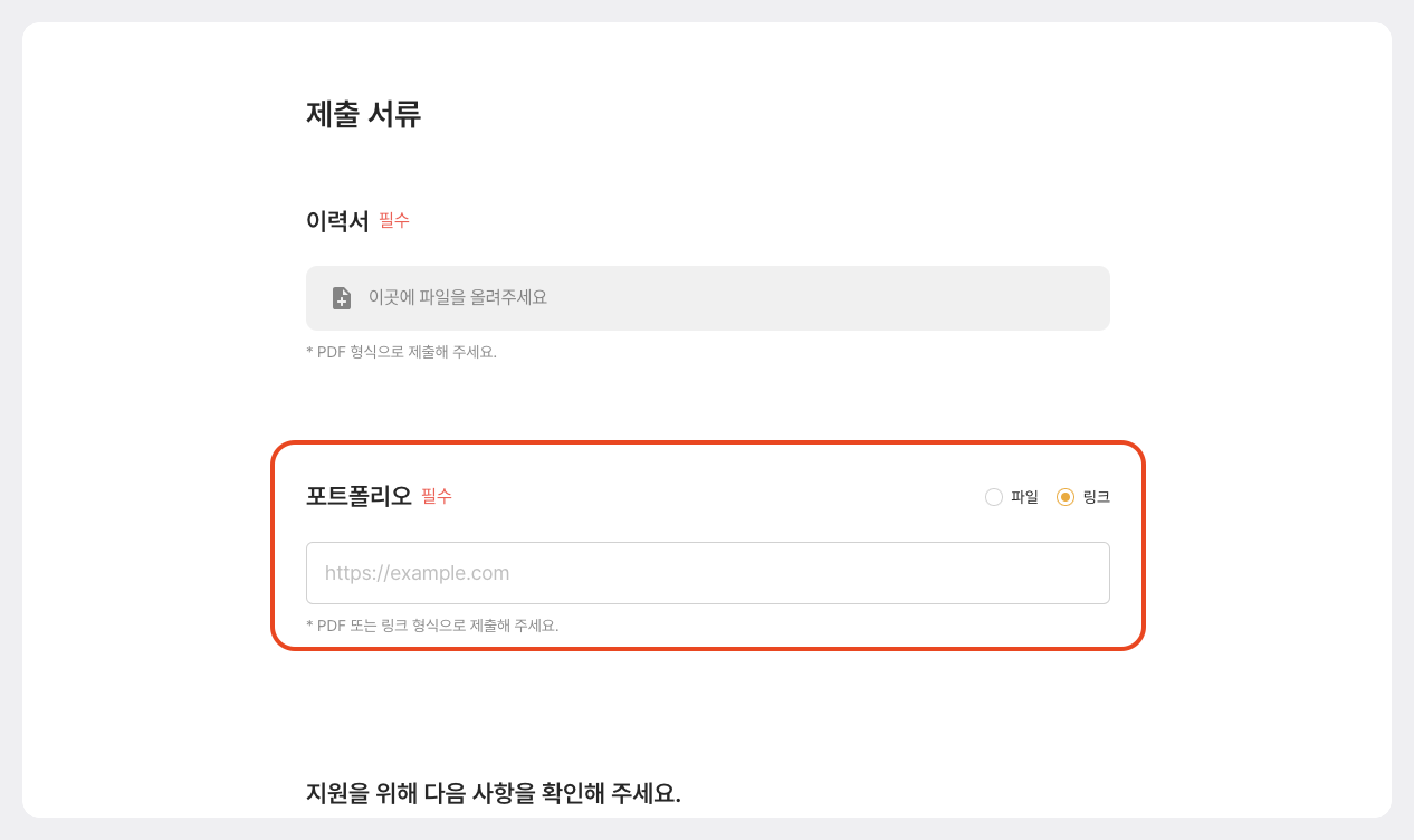Screen dimensions: 1414x840
Task: Click the red 필수 tag beside 이력서
Action: tap(394, 220)
